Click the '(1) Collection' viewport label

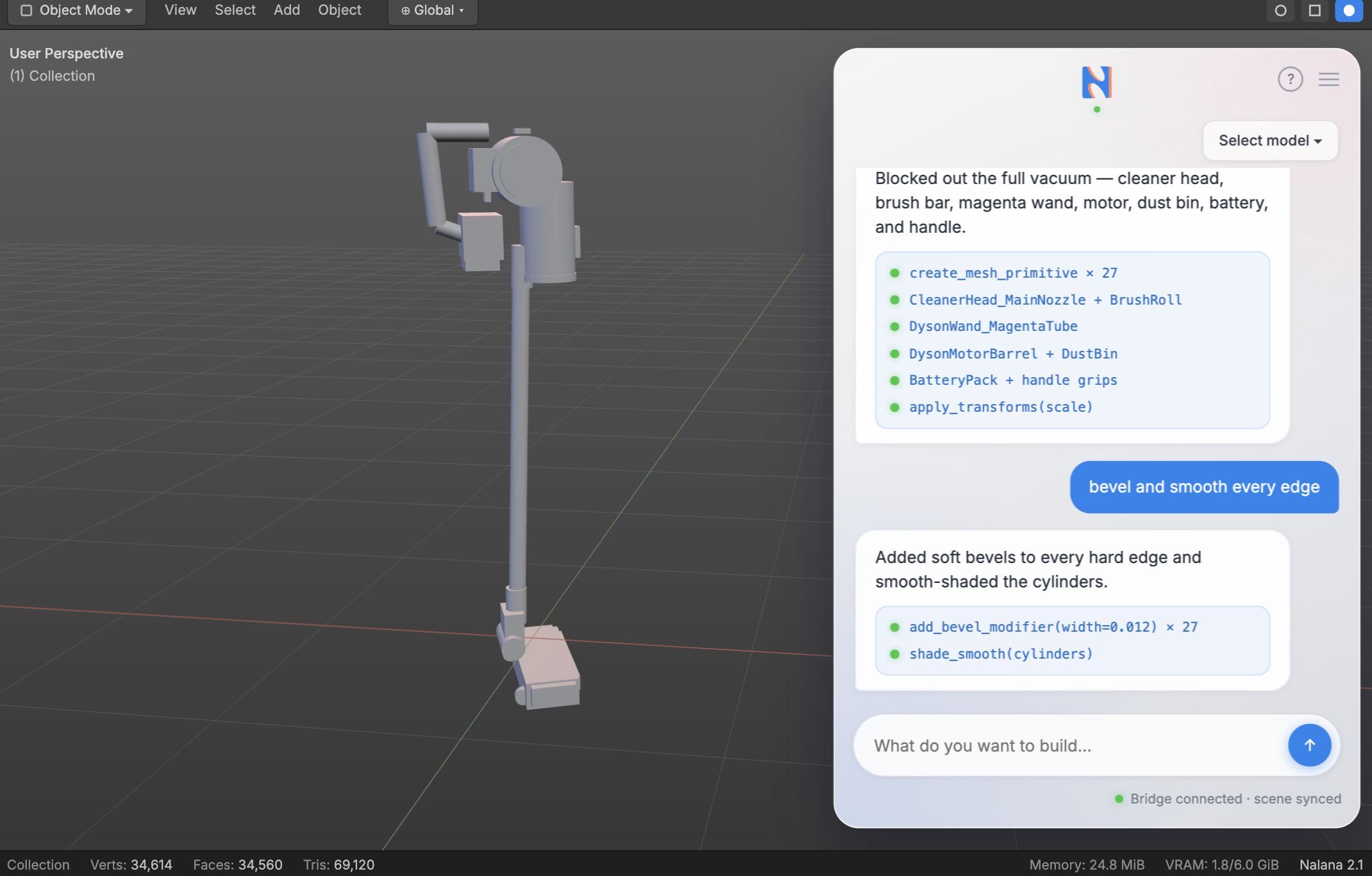coord(52,76)
